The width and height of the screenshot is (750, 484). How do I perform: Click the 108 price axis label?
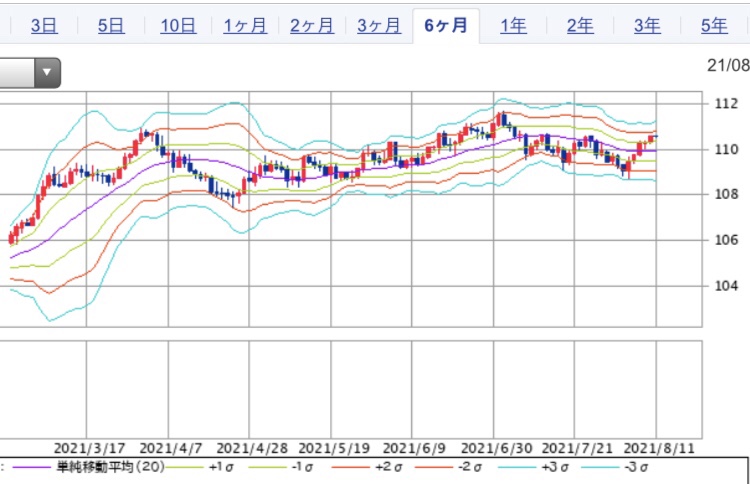pyautogui.click(x=726, y=194)
